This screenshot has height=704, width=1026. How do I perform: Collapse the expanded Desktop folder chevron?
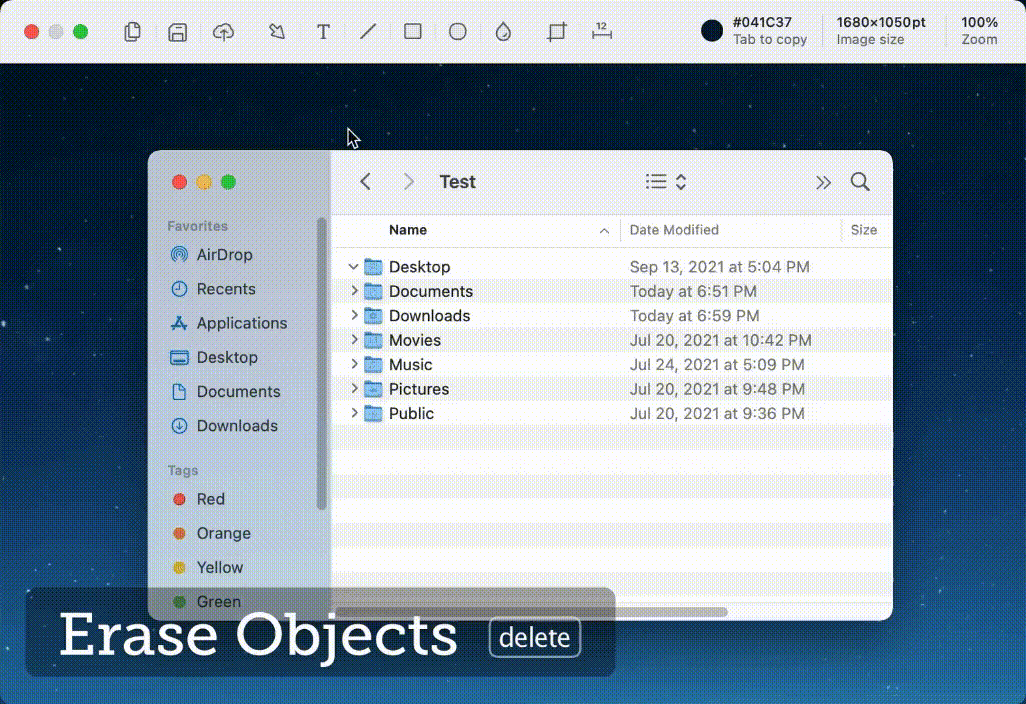(x=353, y=267)
